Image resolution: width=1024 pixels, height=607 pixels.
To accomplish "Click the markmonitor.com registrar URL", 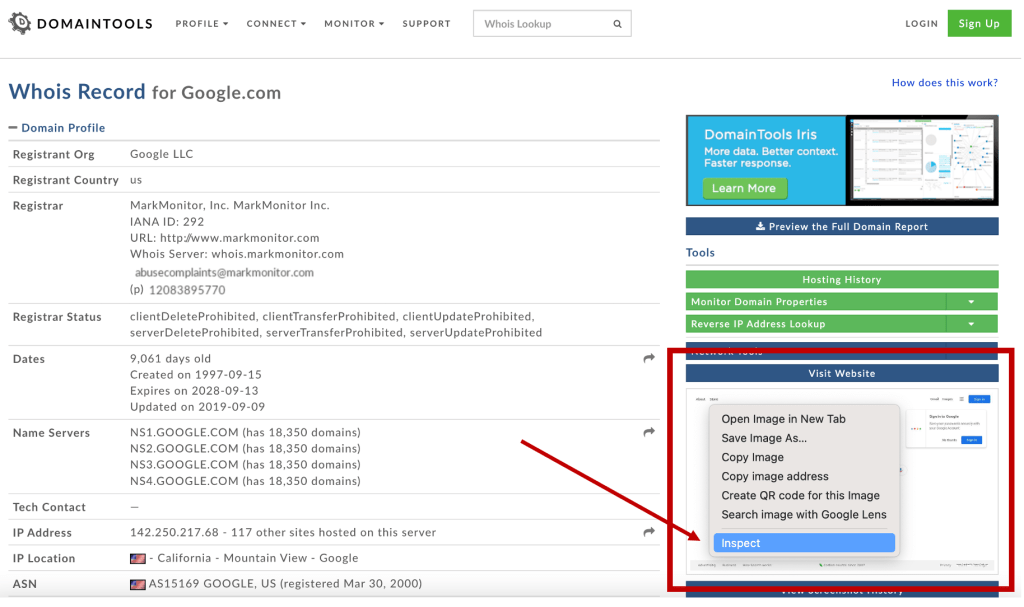I will coord(240,238).
